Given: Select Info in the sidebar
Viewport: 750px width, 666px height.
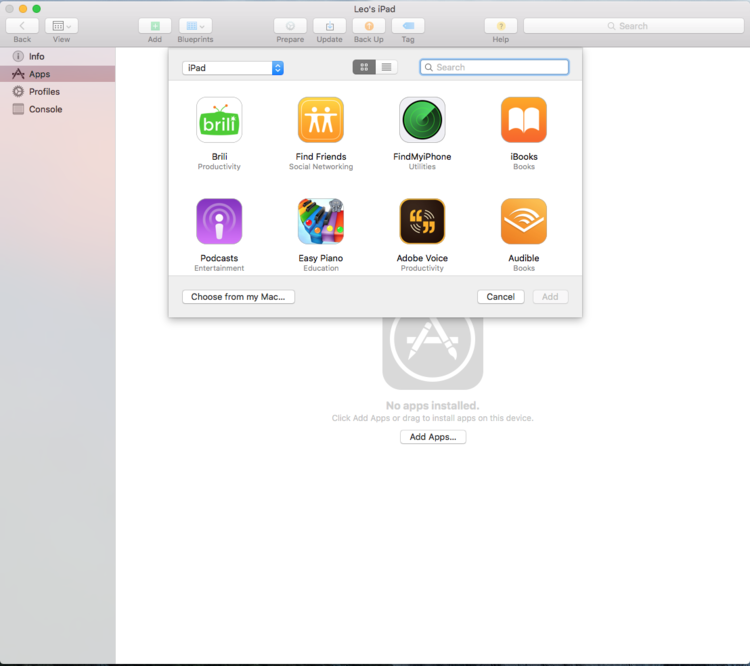Looking at the screenshot, I should tap(57, 56).
